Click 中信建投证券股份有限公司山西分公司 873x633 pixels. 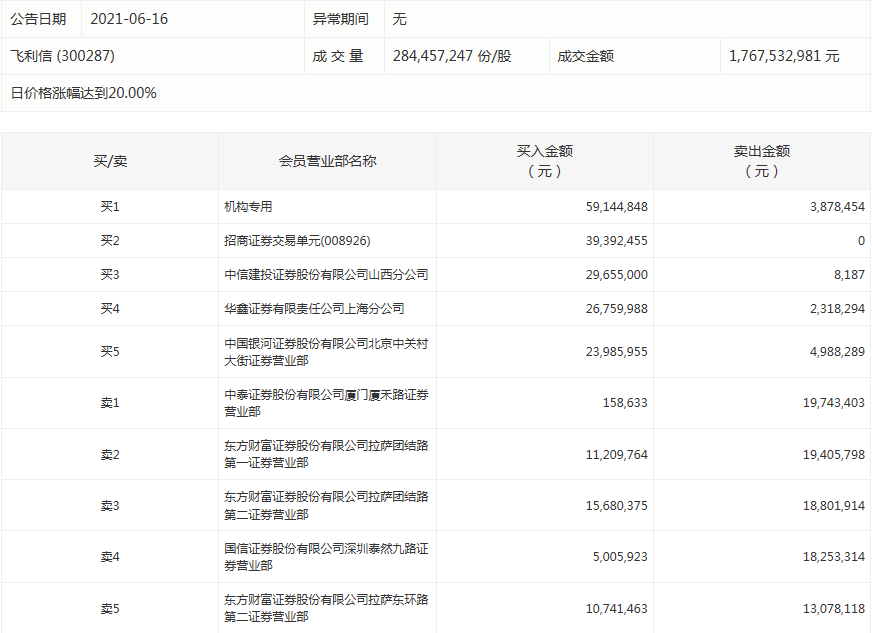tap(326, 274)
